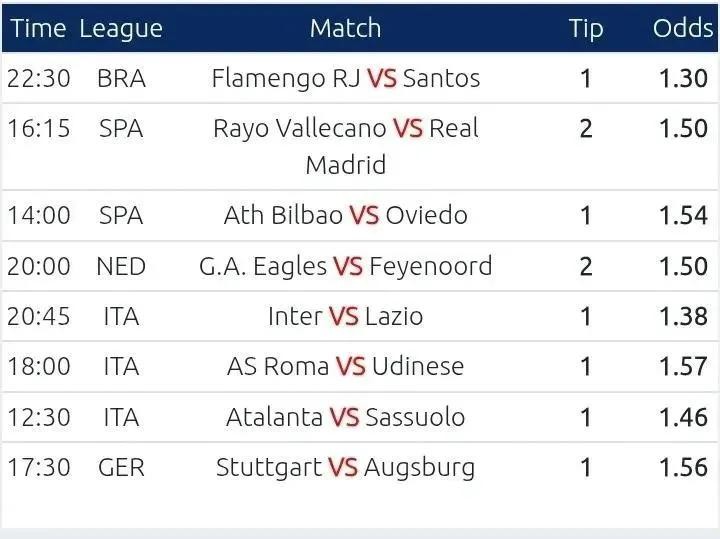The image size is (720, 539).
Task: Click the Tip column header
Action: coord(586,28)
